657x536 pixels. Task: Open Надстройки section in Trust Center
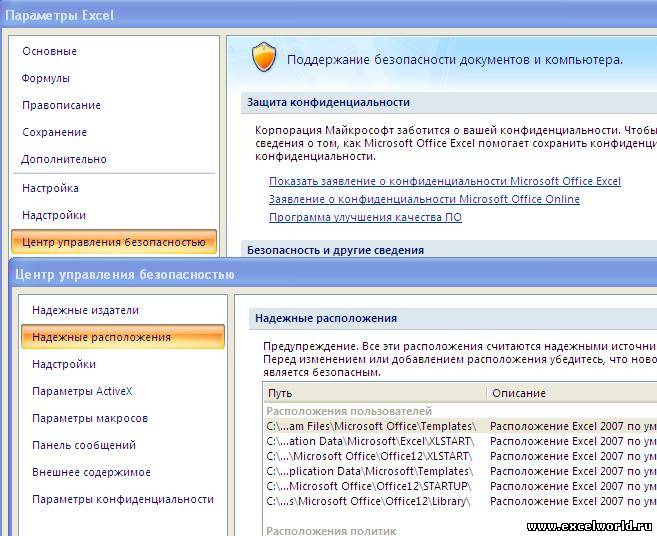click(64, 364)
